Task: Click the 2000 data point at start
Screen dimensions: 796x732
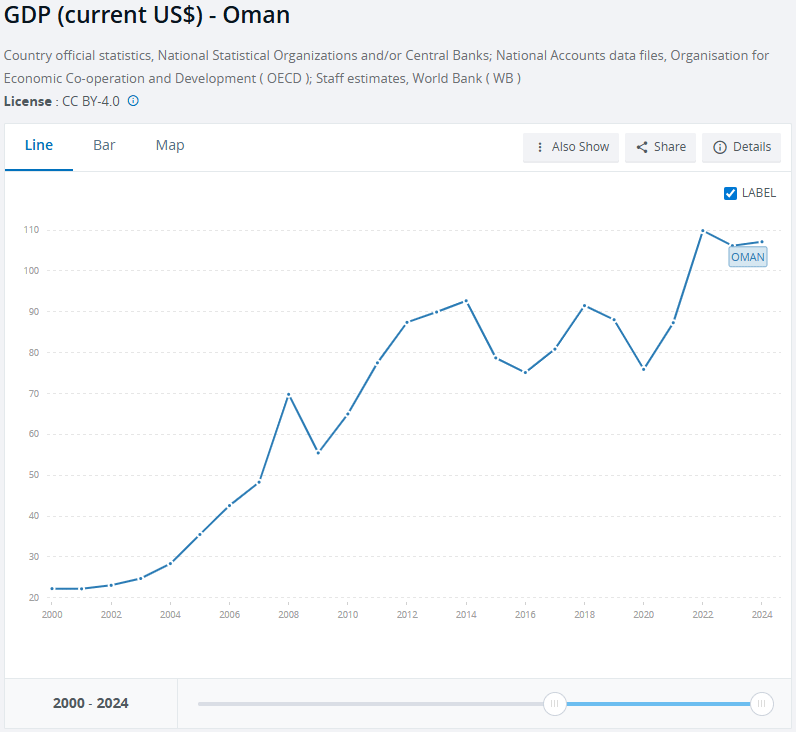Action: (52, 589)
